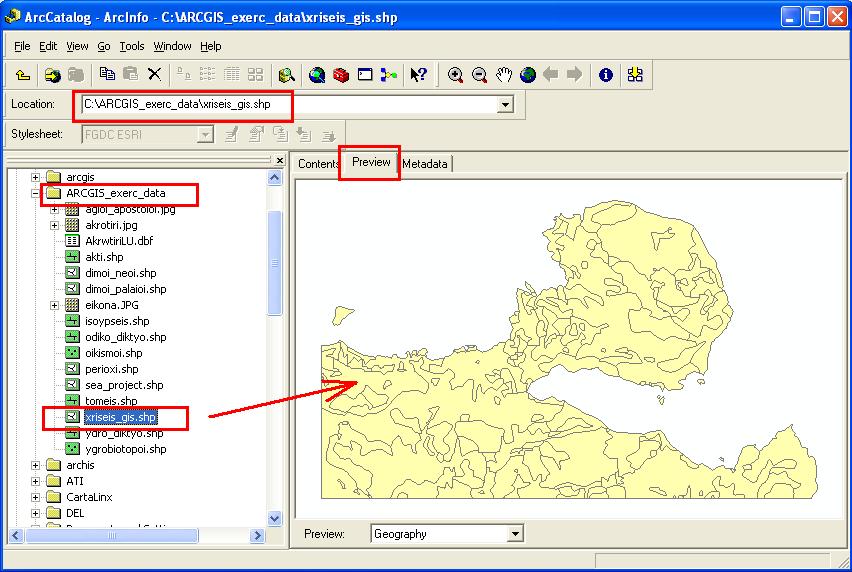Viewport: 852px width, 572px height.
Task: Click the Create Thumbnail icon
Action: [x=635, y=74]
